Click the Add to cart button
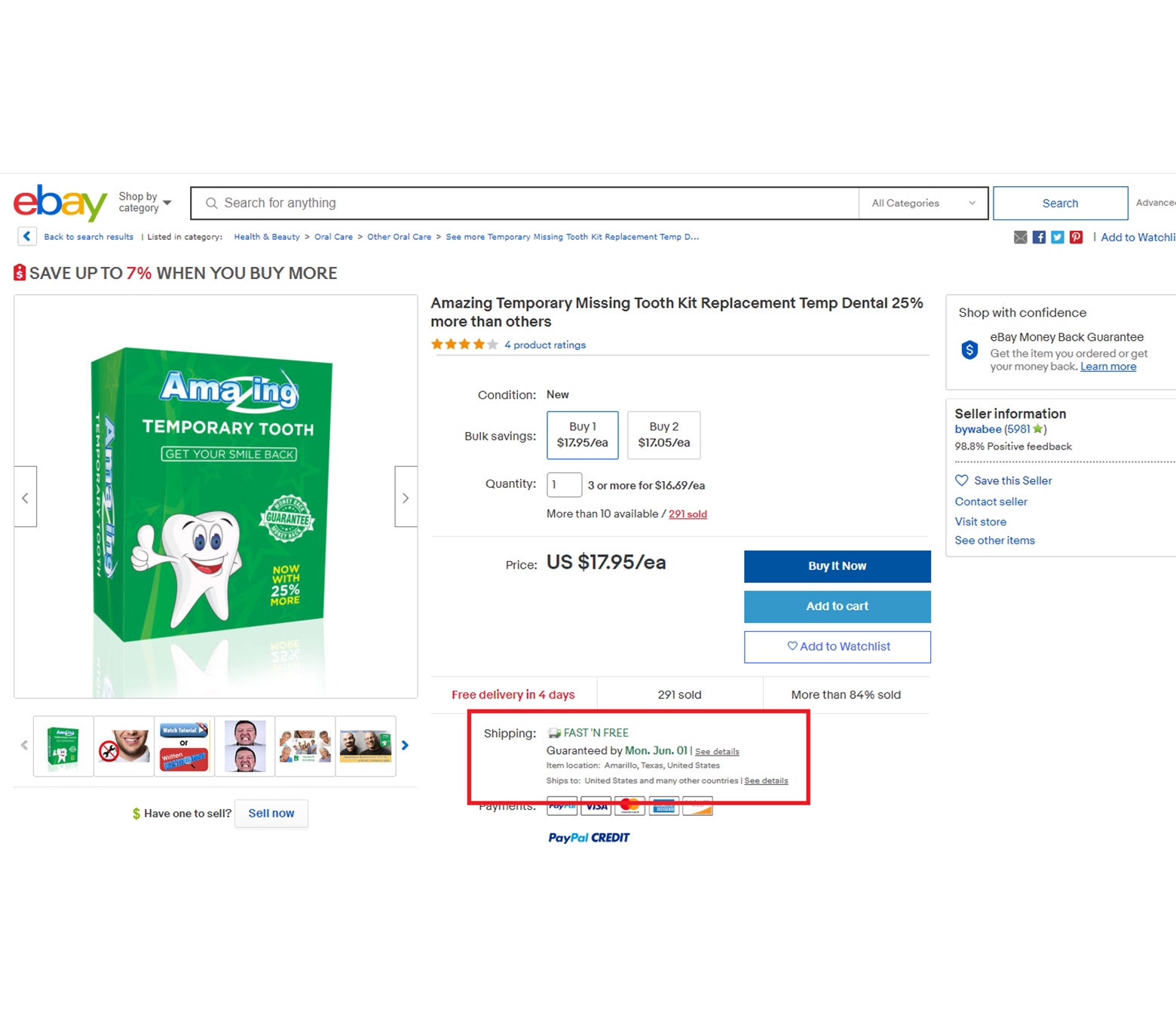Screen dimensions: 1176x1018 coord(838,606)
